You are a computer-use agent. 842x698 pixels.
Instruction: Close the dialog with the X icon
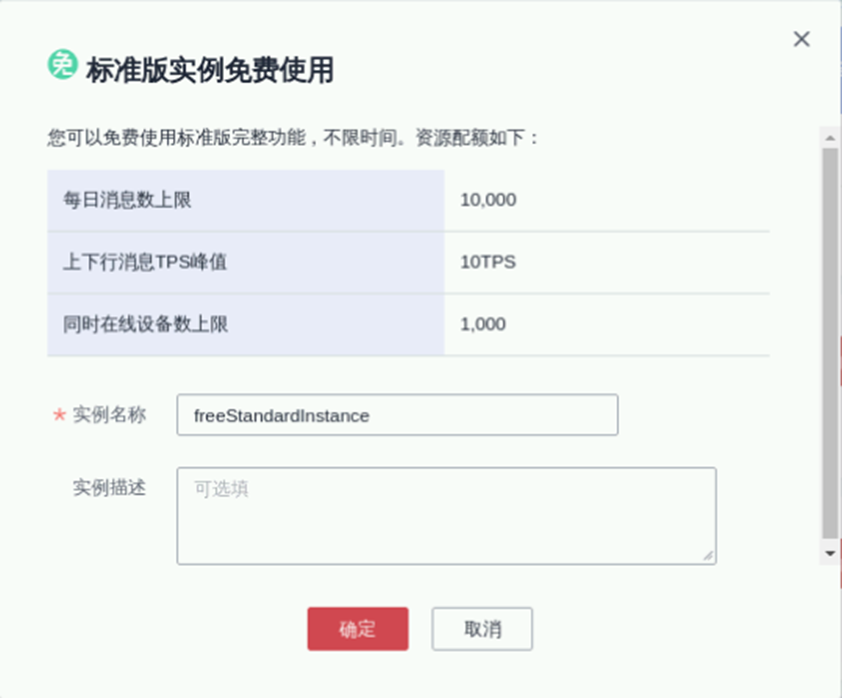(801, 39)
